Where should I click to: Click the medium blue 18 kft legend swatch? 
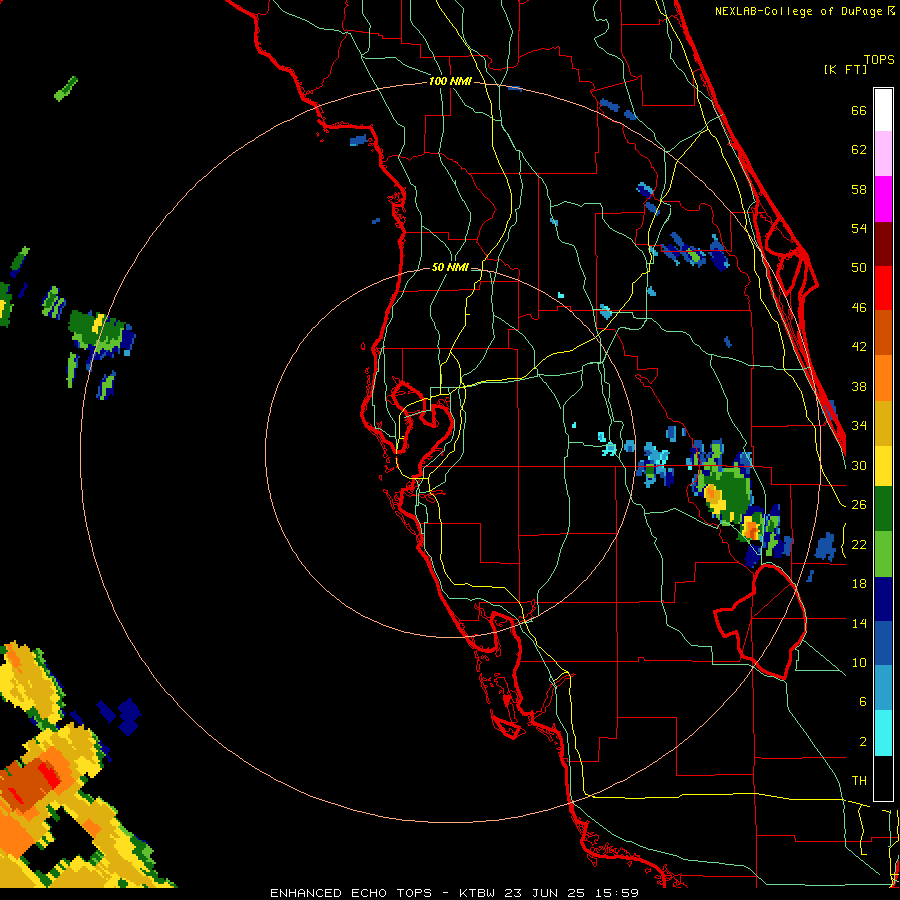[883, 643]
